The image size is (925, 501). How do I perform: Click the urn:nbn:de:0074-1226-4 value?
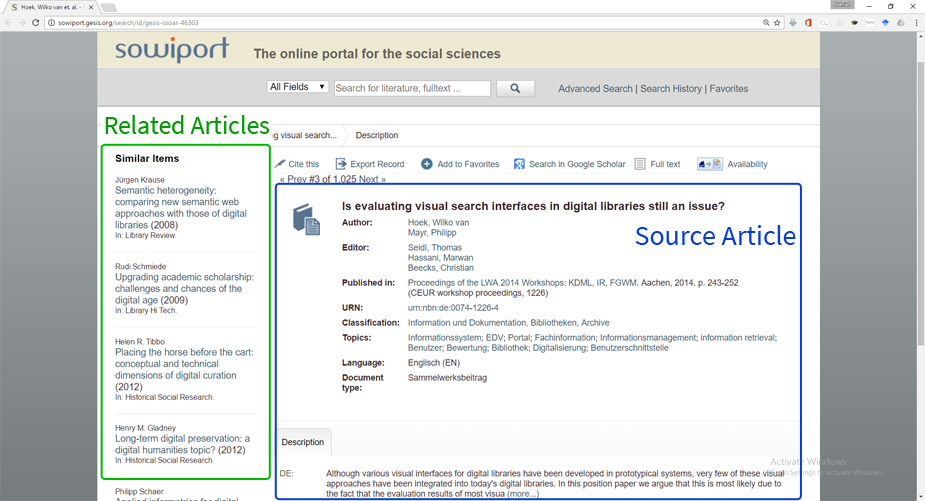453,307
